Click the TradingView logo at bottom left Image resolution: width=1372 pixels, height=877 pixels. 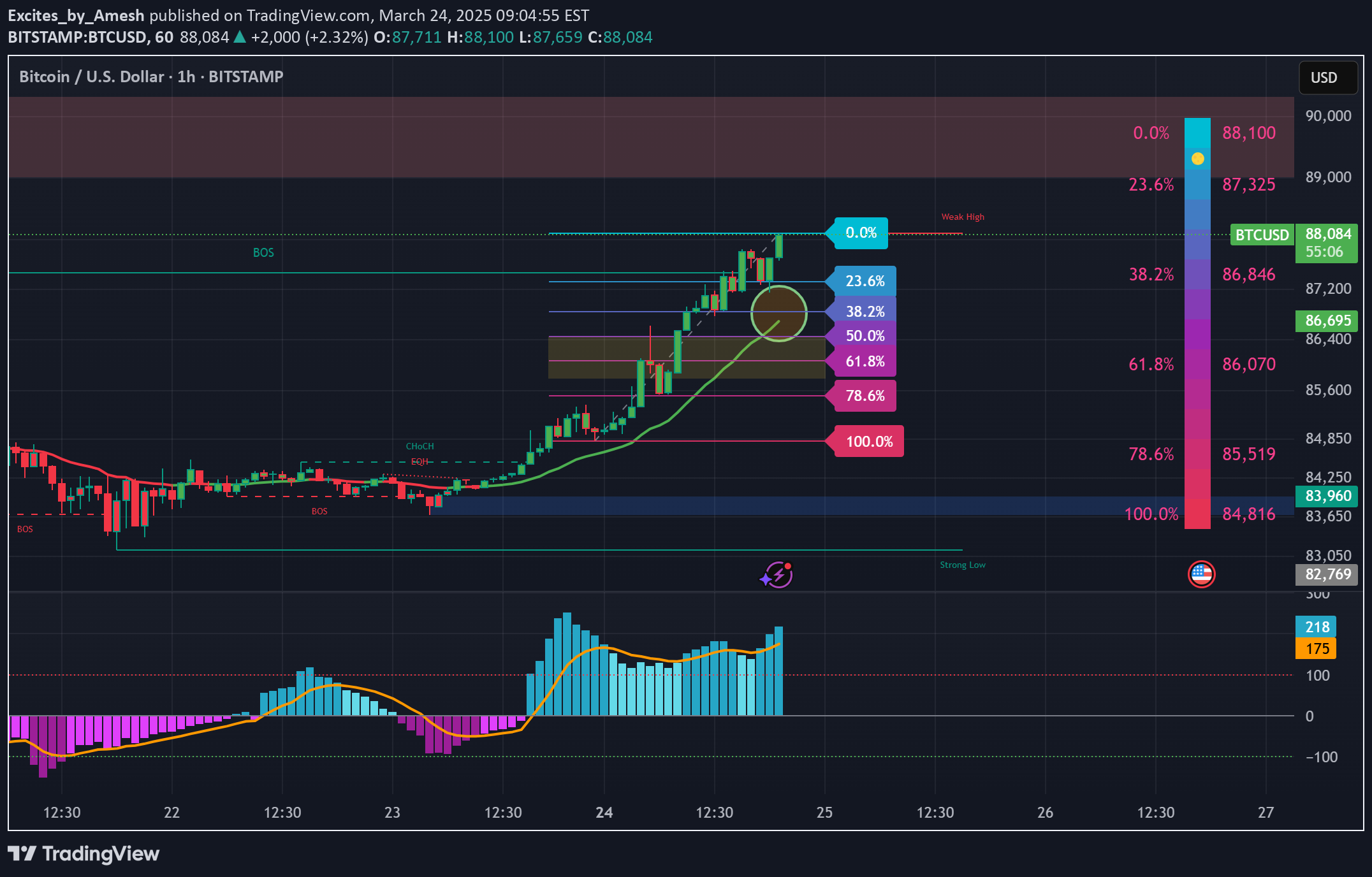pyautogui.click(x=84, y=853)
